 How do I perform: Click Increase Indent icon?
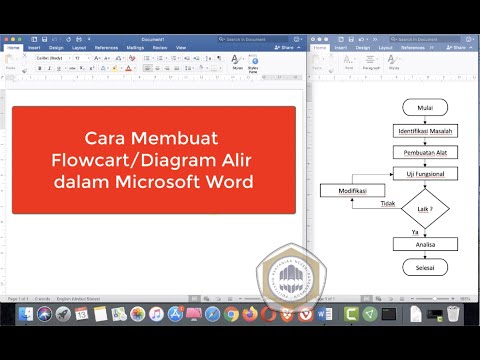point(196,58)
